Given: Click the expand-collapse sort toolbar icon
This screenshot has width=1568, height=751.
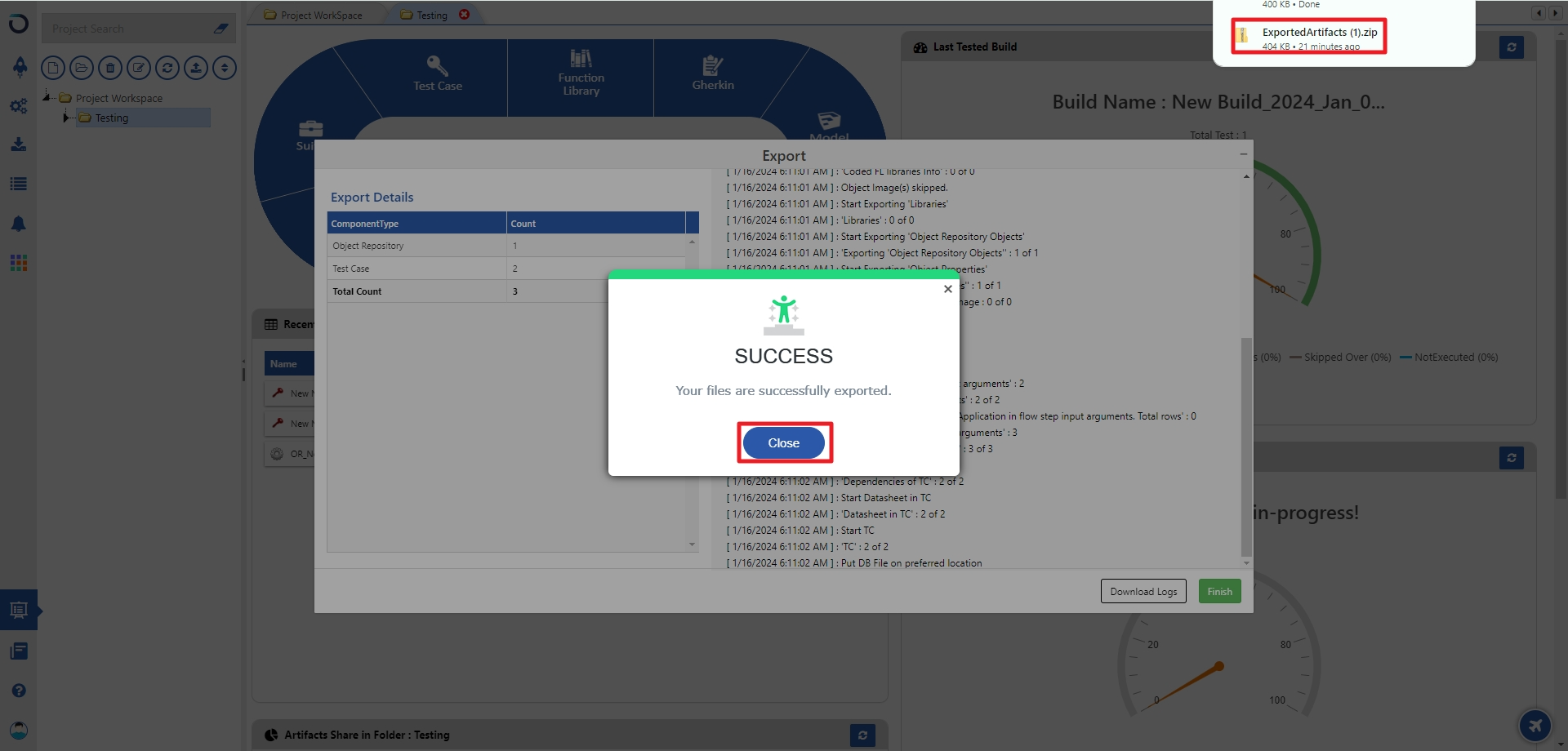Looking at the screenshot, I should click(x=225, y=68).
